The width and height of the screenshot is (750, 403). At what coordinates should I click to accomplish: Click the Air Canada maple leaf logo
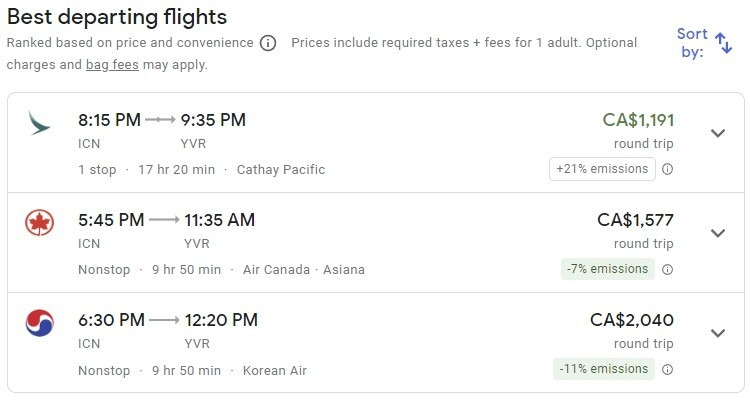[40, 223]
